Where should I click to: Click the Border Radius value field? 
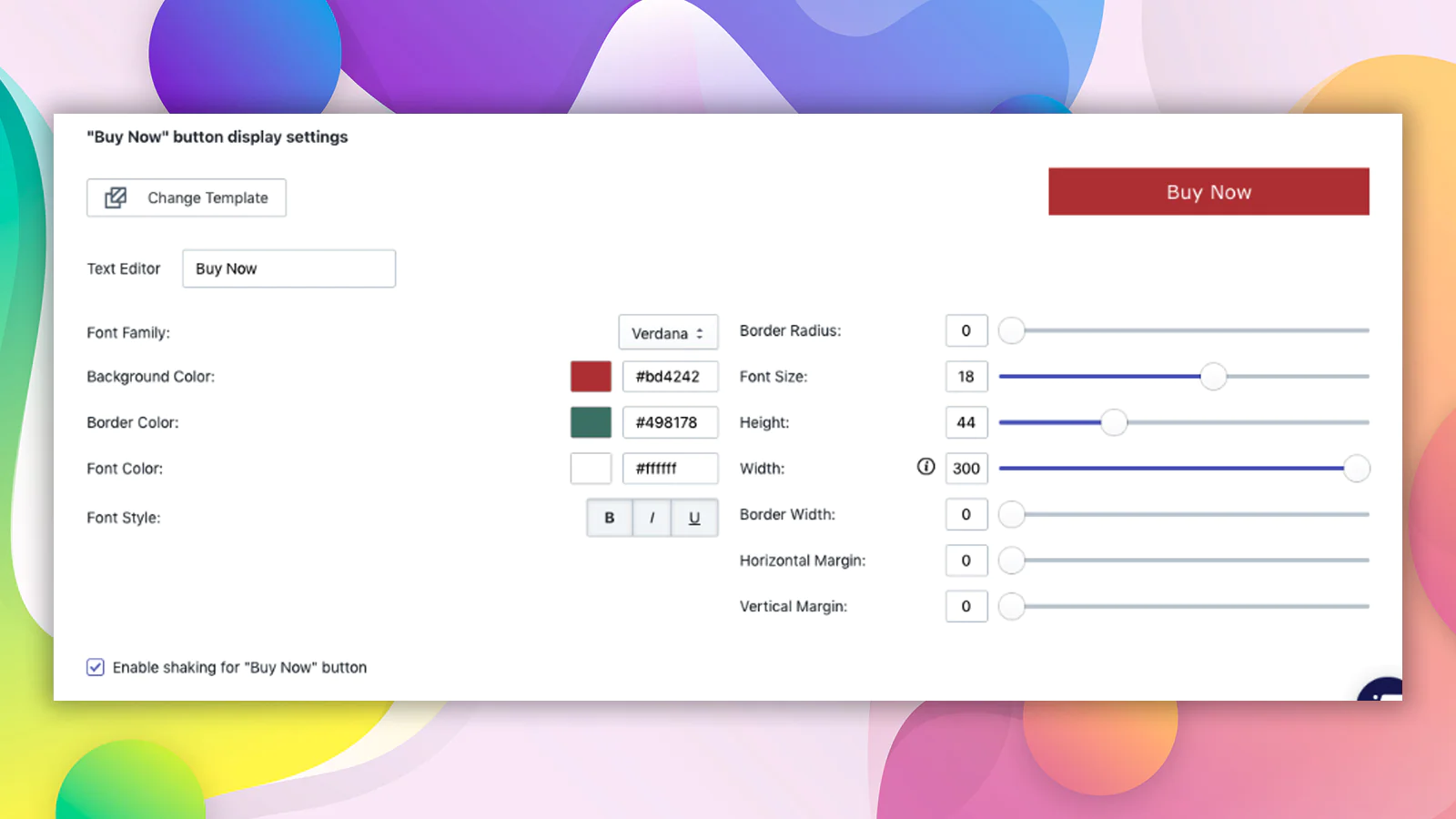coord(966,330)
